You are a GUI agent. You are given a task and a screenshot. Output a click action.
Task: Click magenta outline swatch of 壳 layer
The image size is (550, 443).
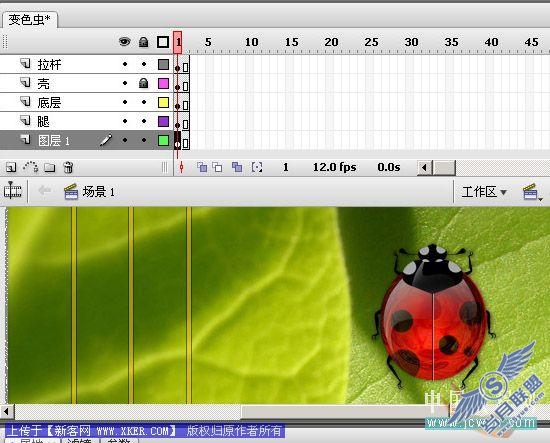pyautogui.click(x=163, y=83)
